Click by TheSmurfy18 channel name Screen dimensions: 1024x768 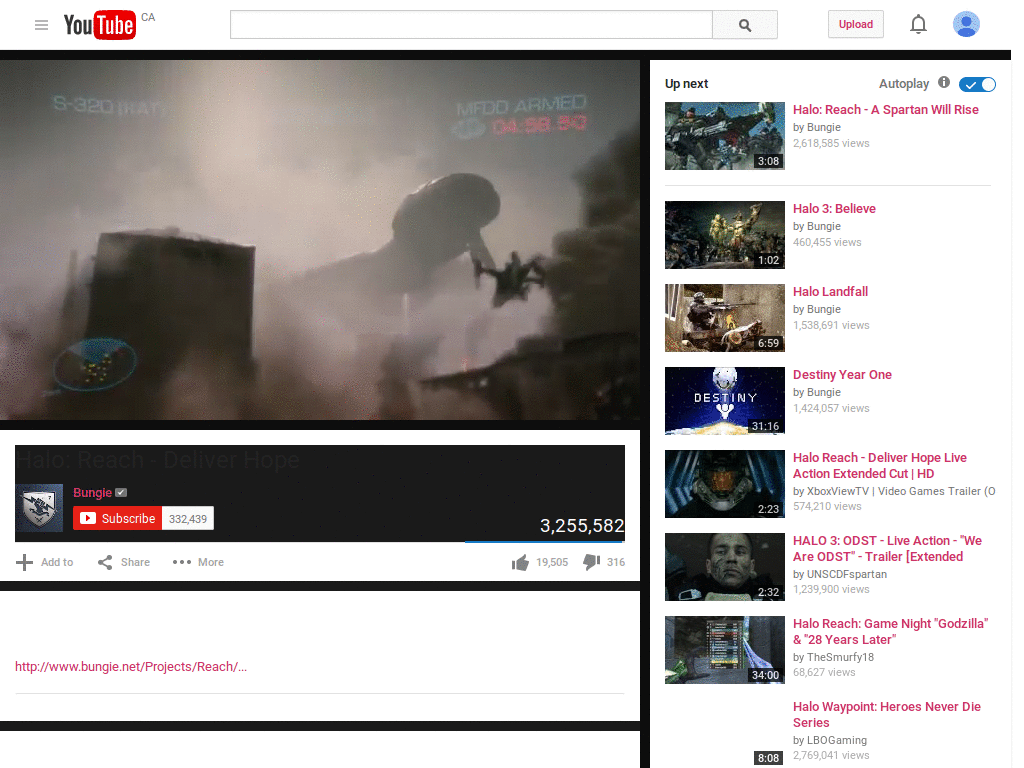coord(833,657)
